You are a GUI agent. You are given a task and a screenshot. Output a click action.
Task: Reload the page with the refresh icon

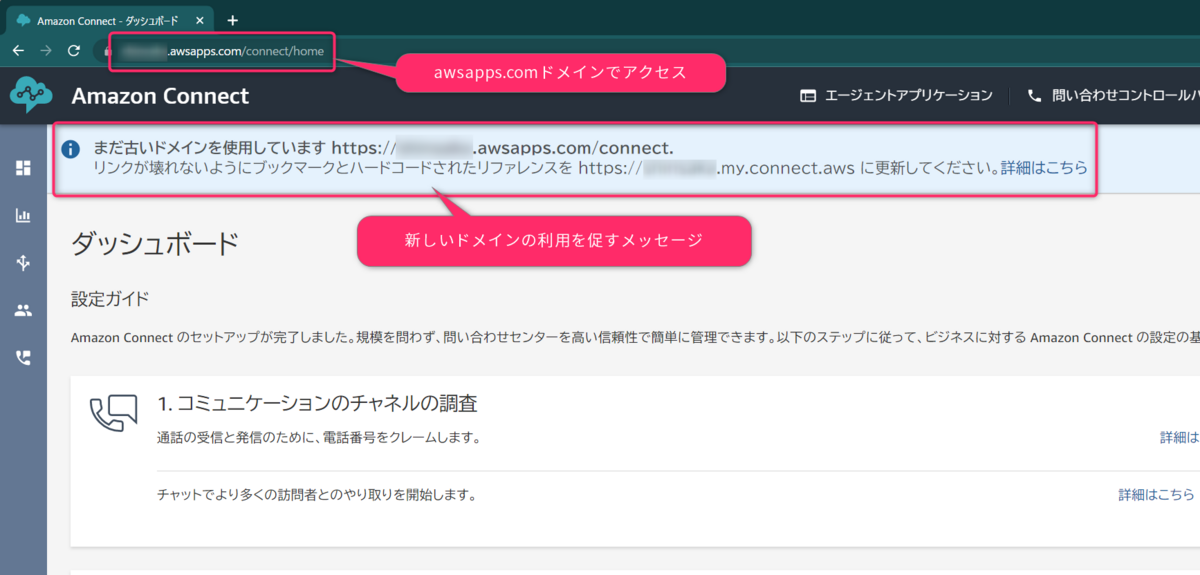[73, 51]
